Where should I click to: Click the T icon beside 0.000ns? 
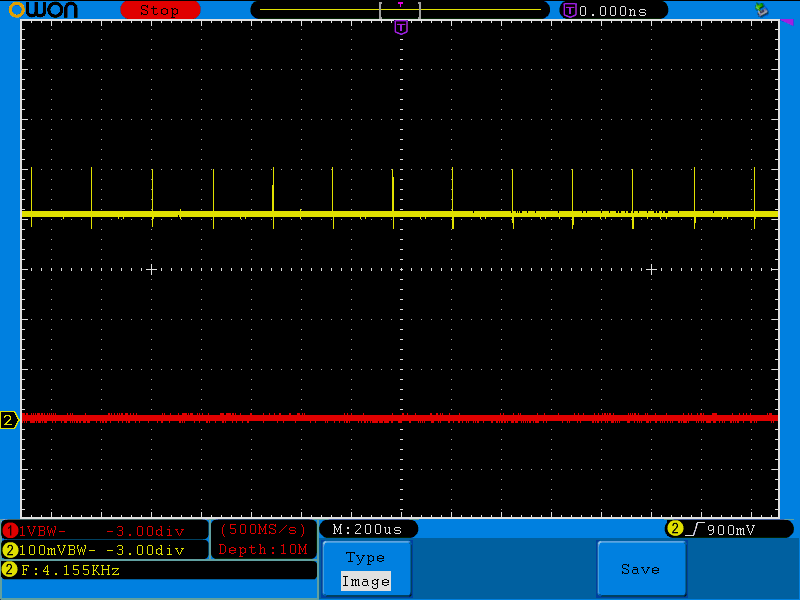pos(570,10)
